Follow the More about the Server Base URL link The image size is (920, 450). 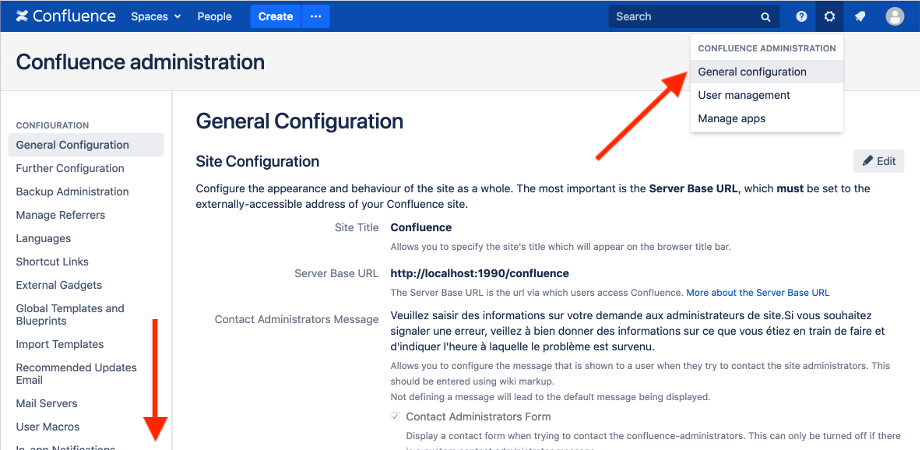[x=757, y=292]
